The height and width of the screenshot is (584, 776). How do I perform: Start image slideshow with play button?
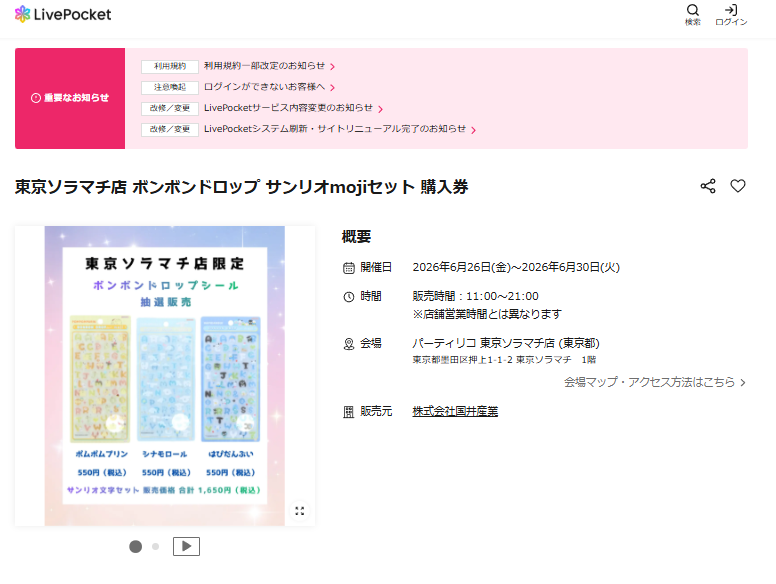(186, 546)
